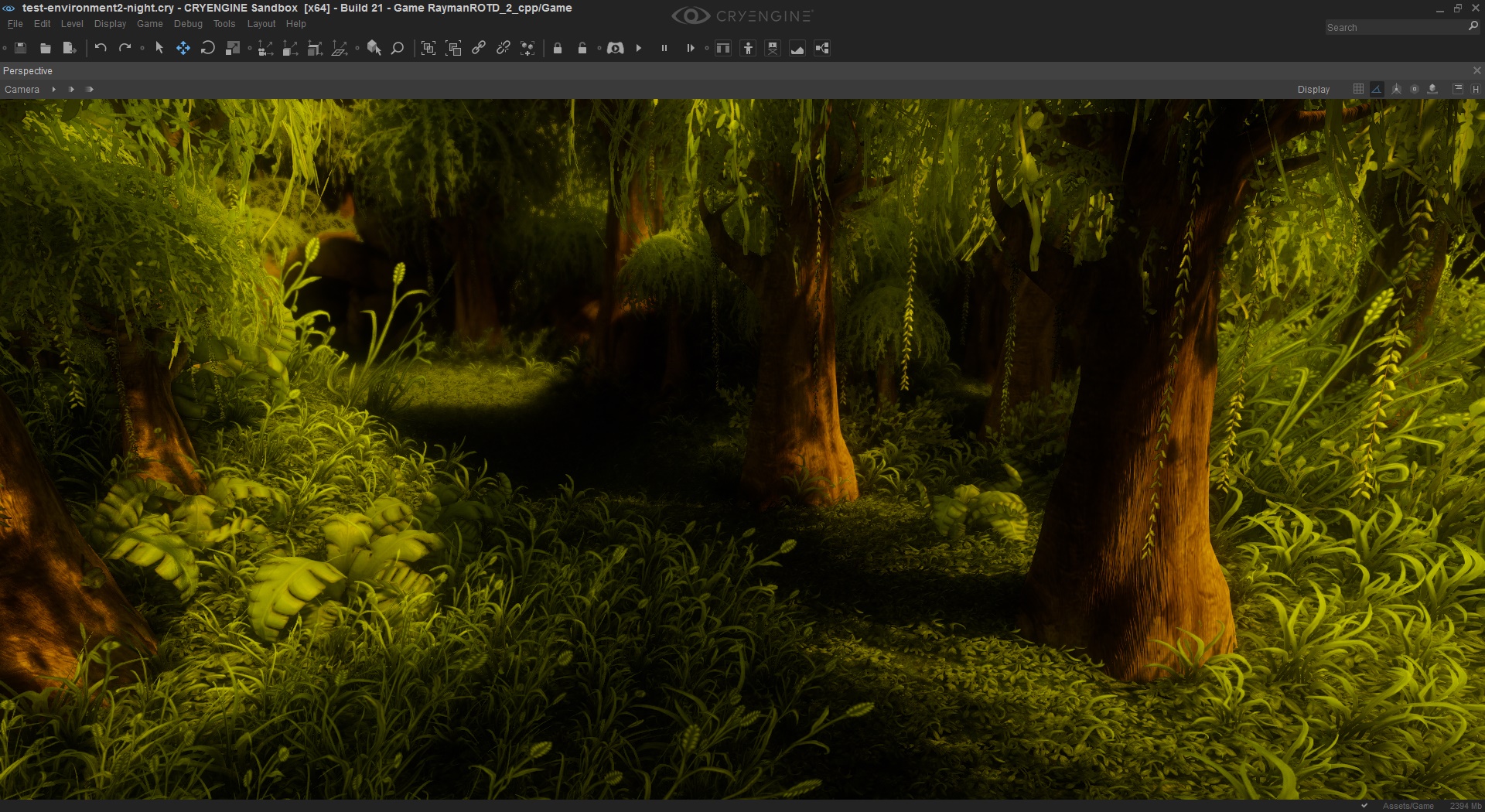Image resolution: width=1485 pixels, height=812 pixels.
Task: Select the Perspective viewport tab
Action: [x=28, y=71]
